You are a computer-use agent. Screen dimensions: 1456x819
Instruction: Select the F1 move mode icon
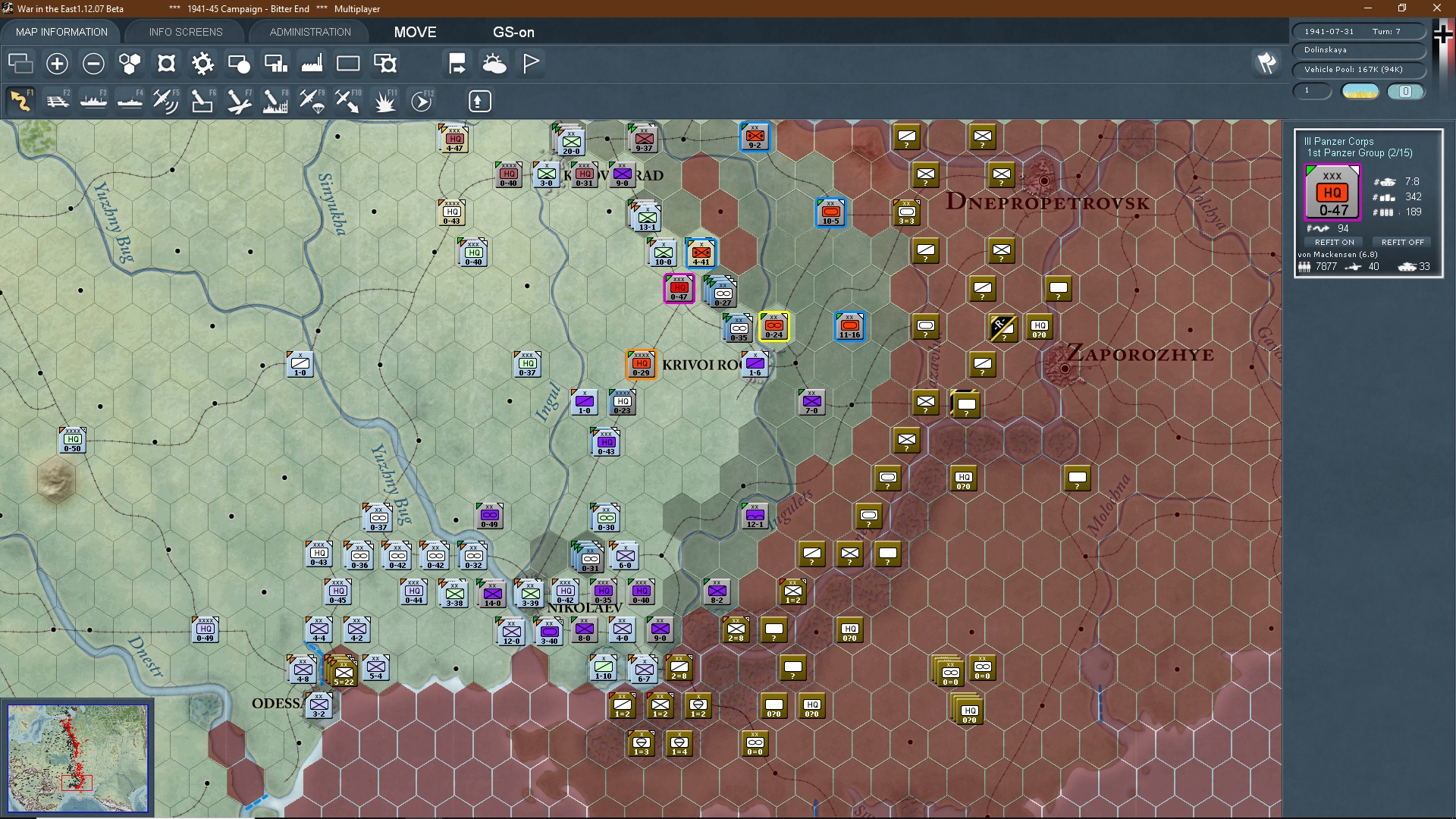tap(20, 101)
